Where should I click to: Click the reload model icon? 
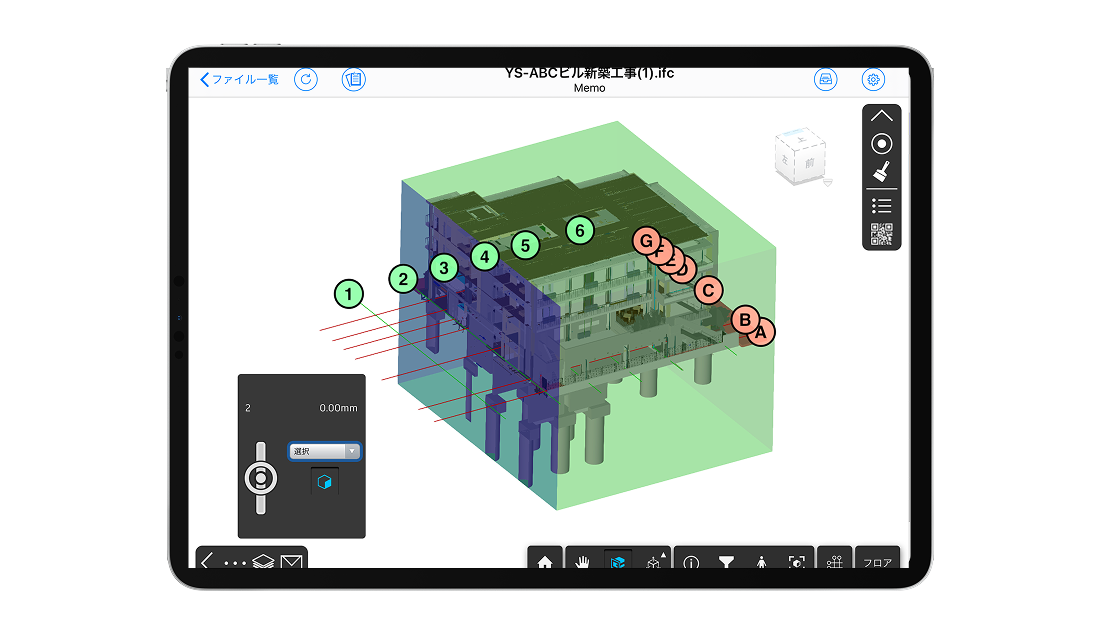coord(305,80)
